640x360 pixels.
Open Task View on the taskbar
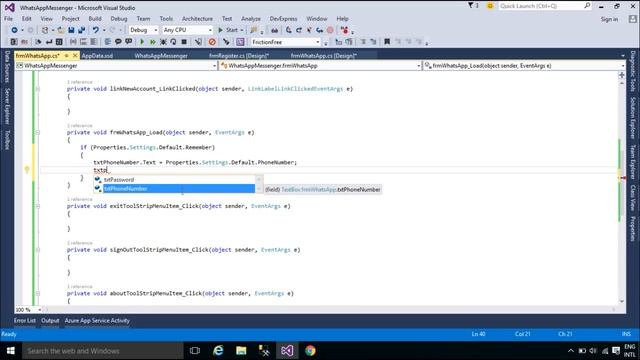[x=195, y=351]
